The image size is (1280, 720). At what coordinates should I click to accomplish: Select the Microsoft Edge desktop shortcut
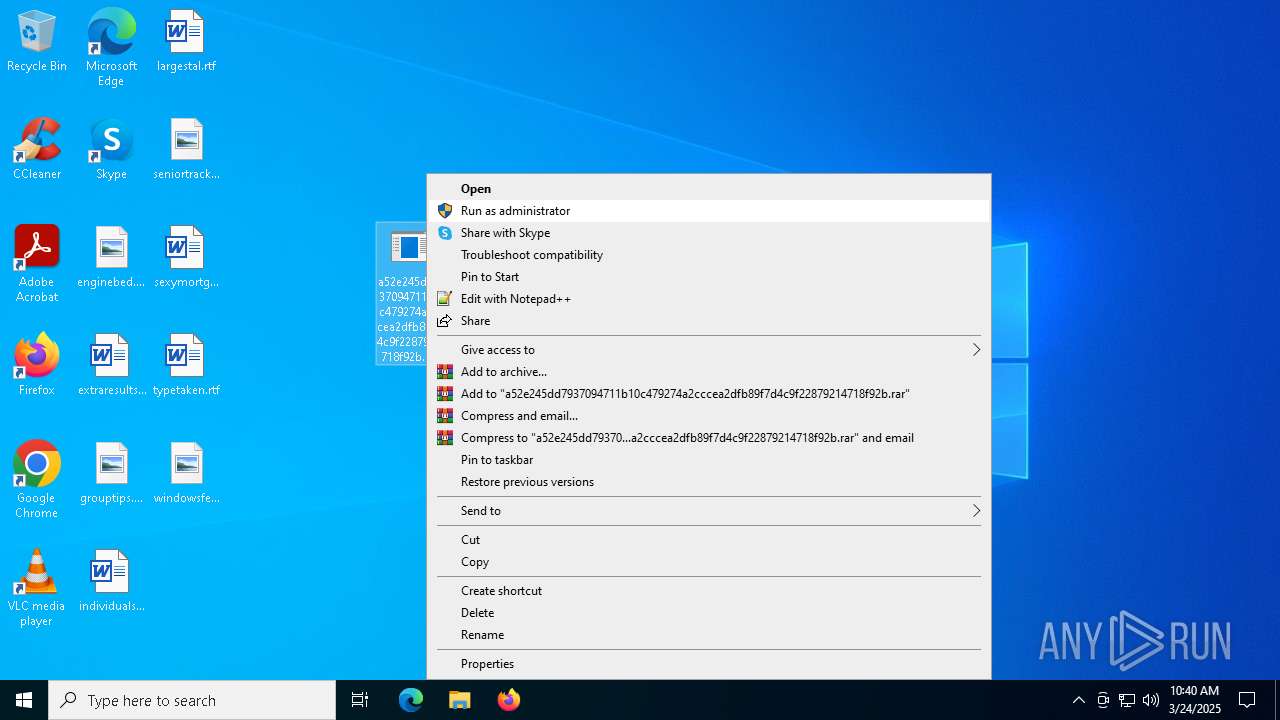click(x=111, y=48)
